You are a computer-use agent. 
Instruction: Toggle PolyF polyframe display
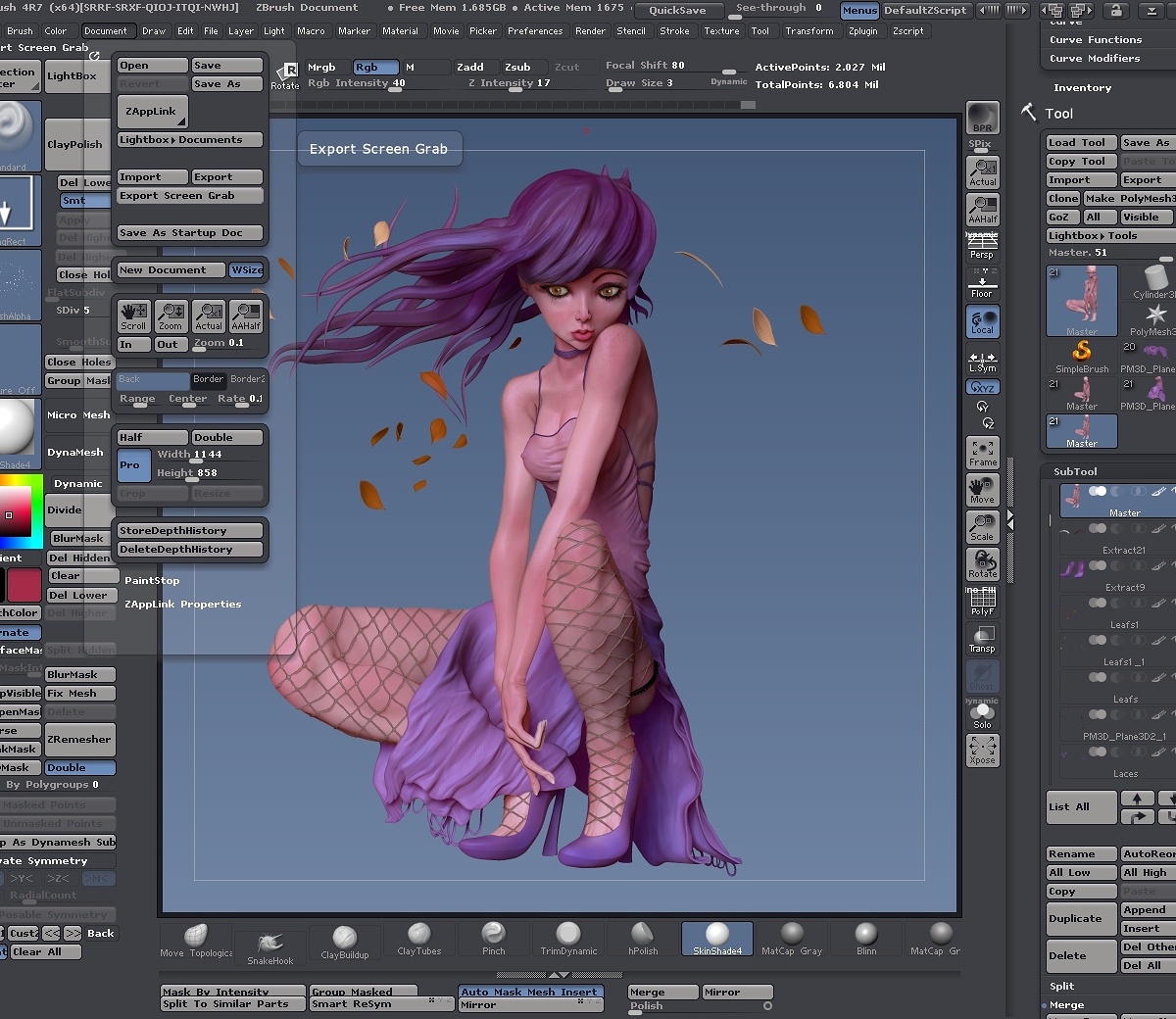click(982, 603)
